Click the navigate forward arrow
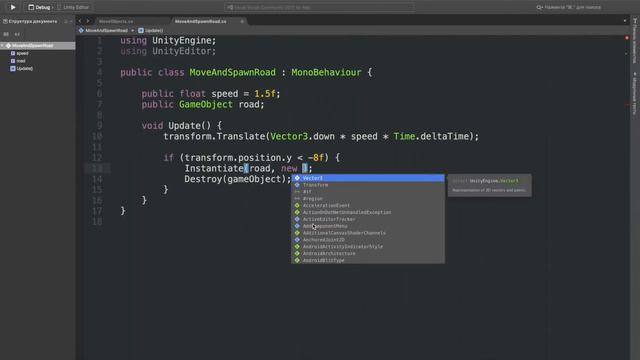Viewport: 640px width, 360px height. (88, 21)
